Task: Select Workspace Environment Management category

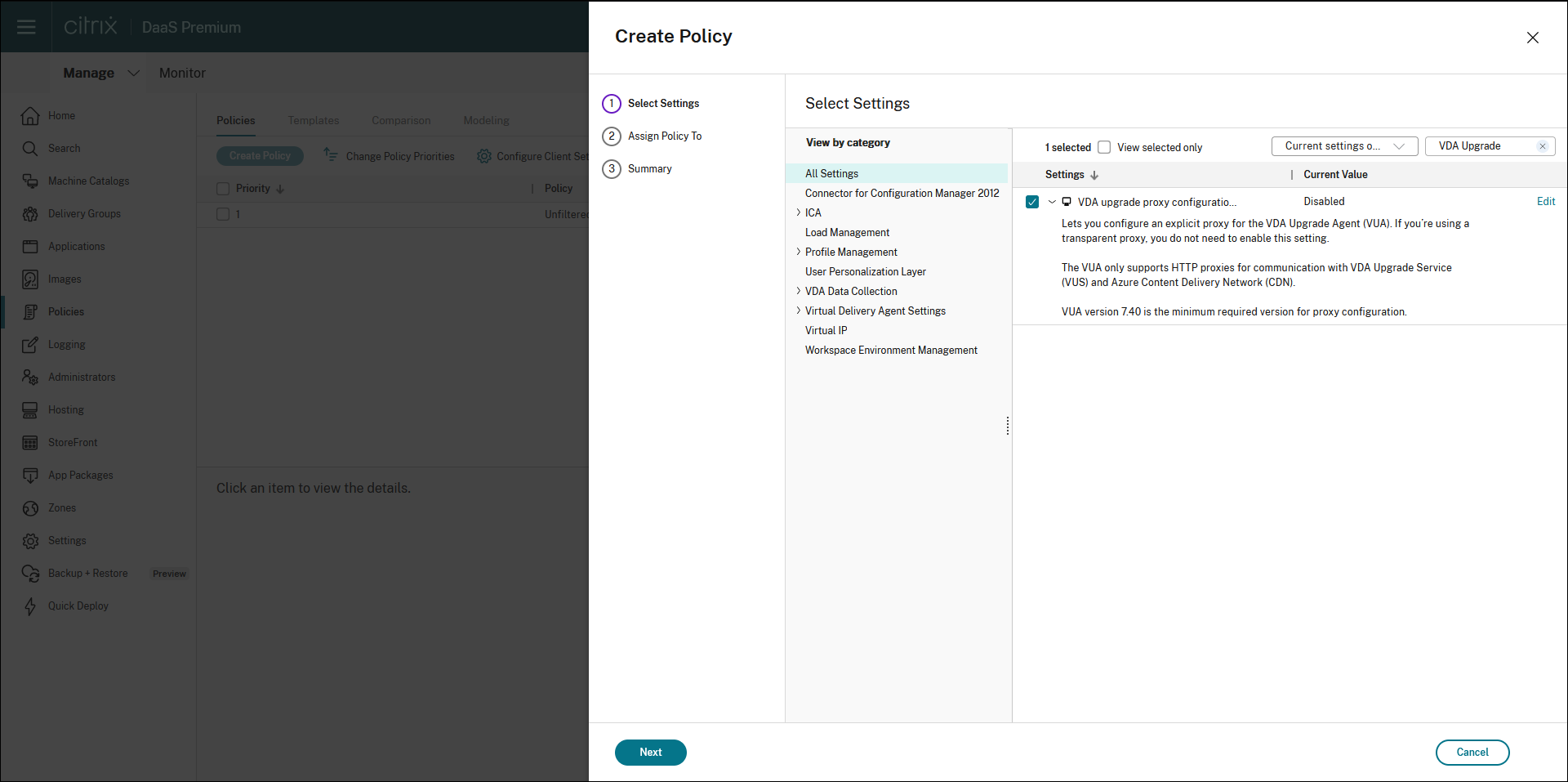Action: tap(891, 350)
